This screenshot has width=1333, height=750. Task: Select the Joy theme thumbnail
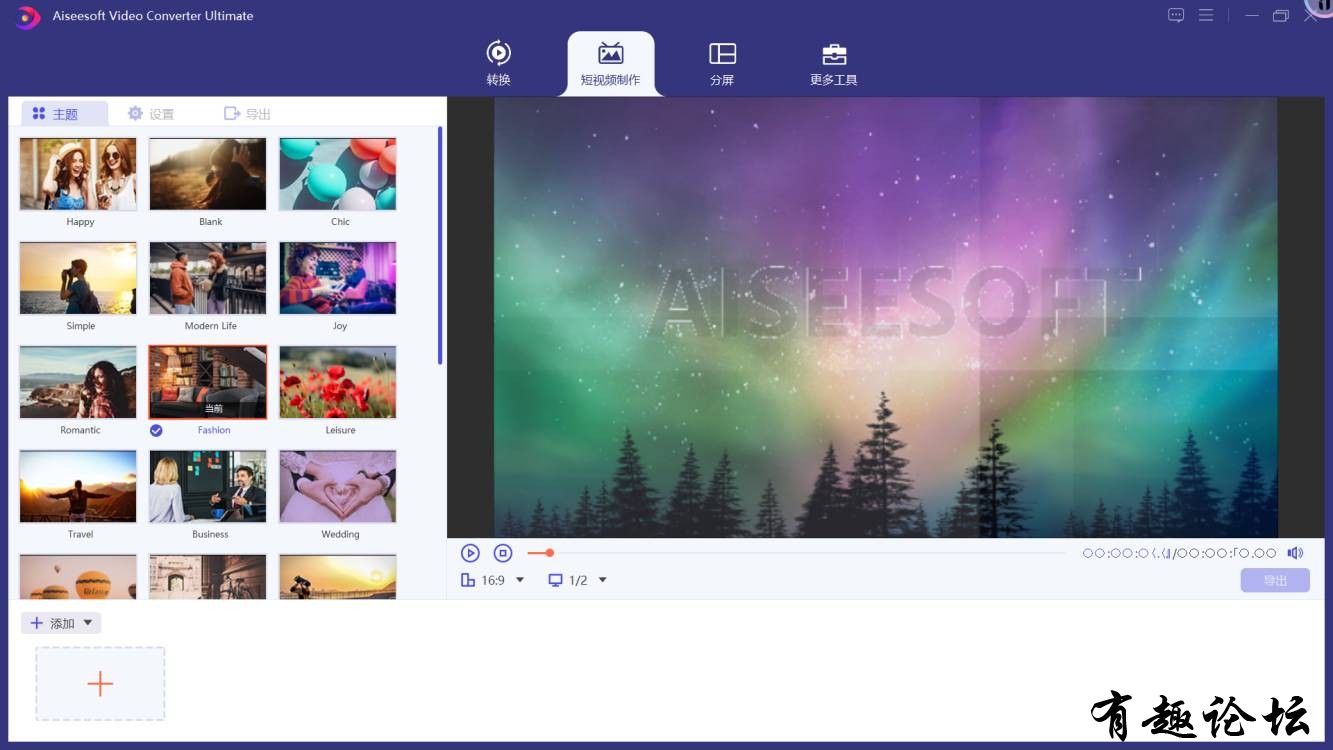pos(338,278)
